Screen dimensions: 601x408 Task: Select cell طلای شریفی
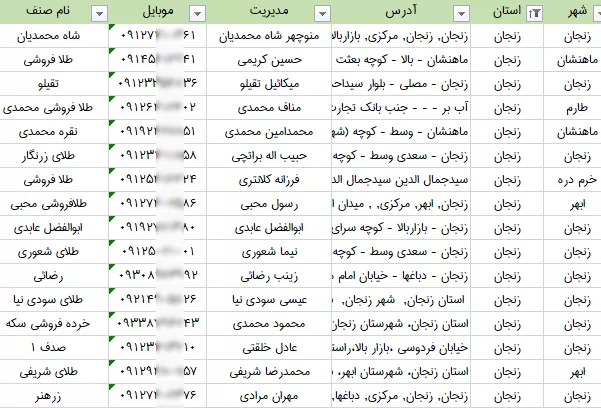(x=54, y=372)
